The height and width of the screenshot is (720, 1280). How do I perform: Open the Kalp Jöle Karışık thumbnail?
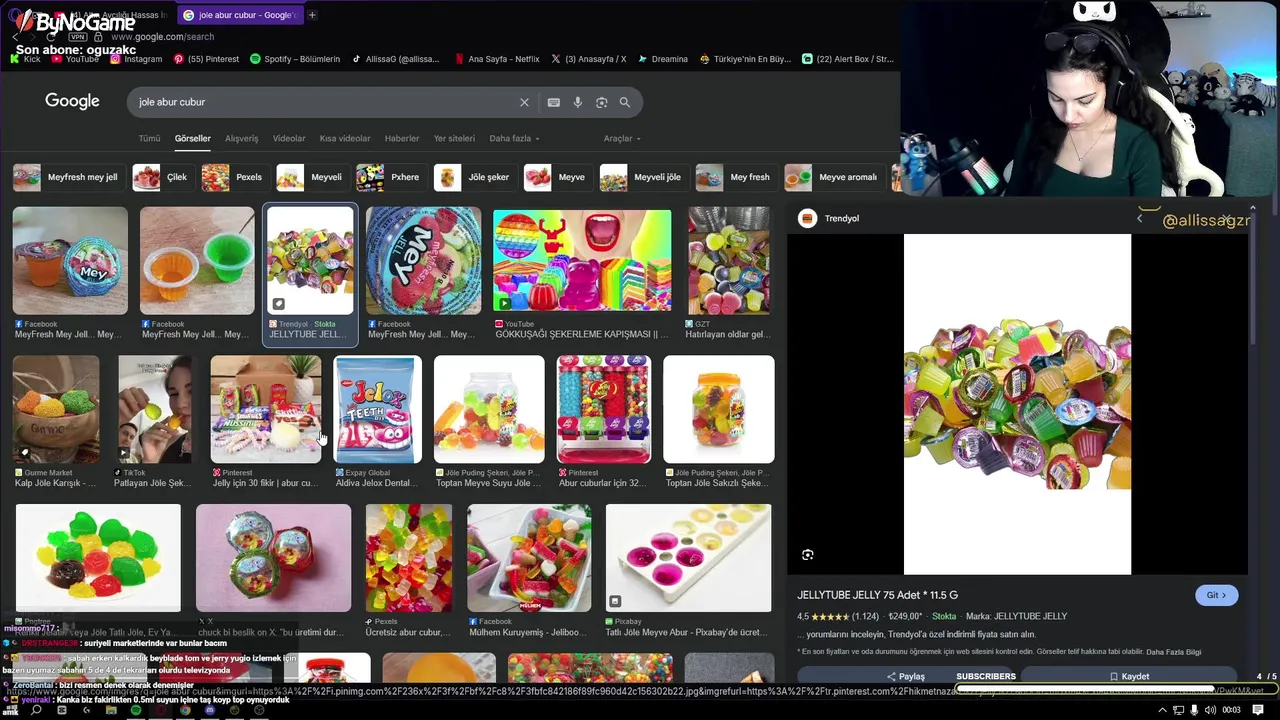56,409
